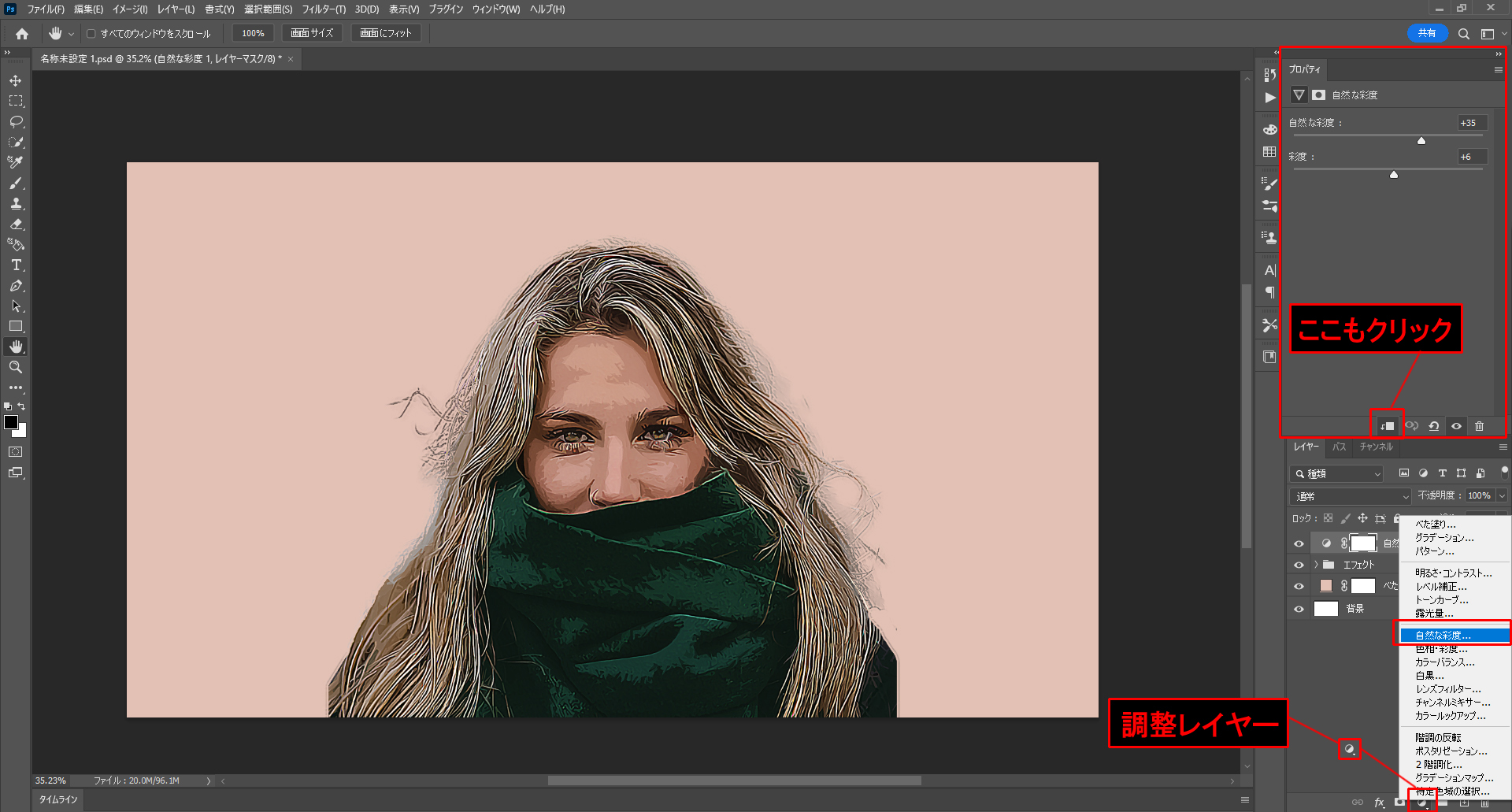Select the Lasso tool

tap(16, 121)
